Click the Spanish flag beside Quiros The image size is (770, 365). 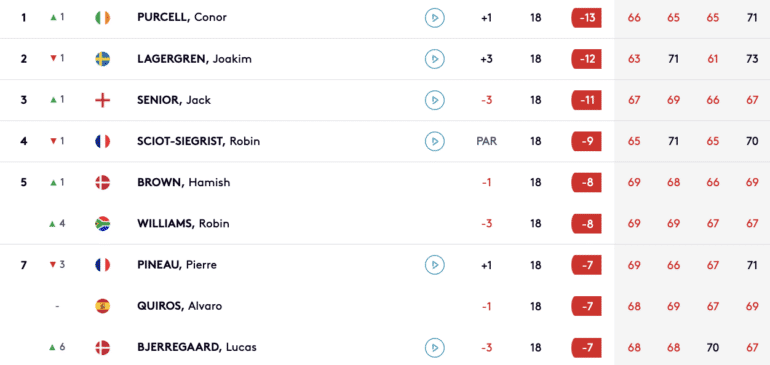pos(102,307)
